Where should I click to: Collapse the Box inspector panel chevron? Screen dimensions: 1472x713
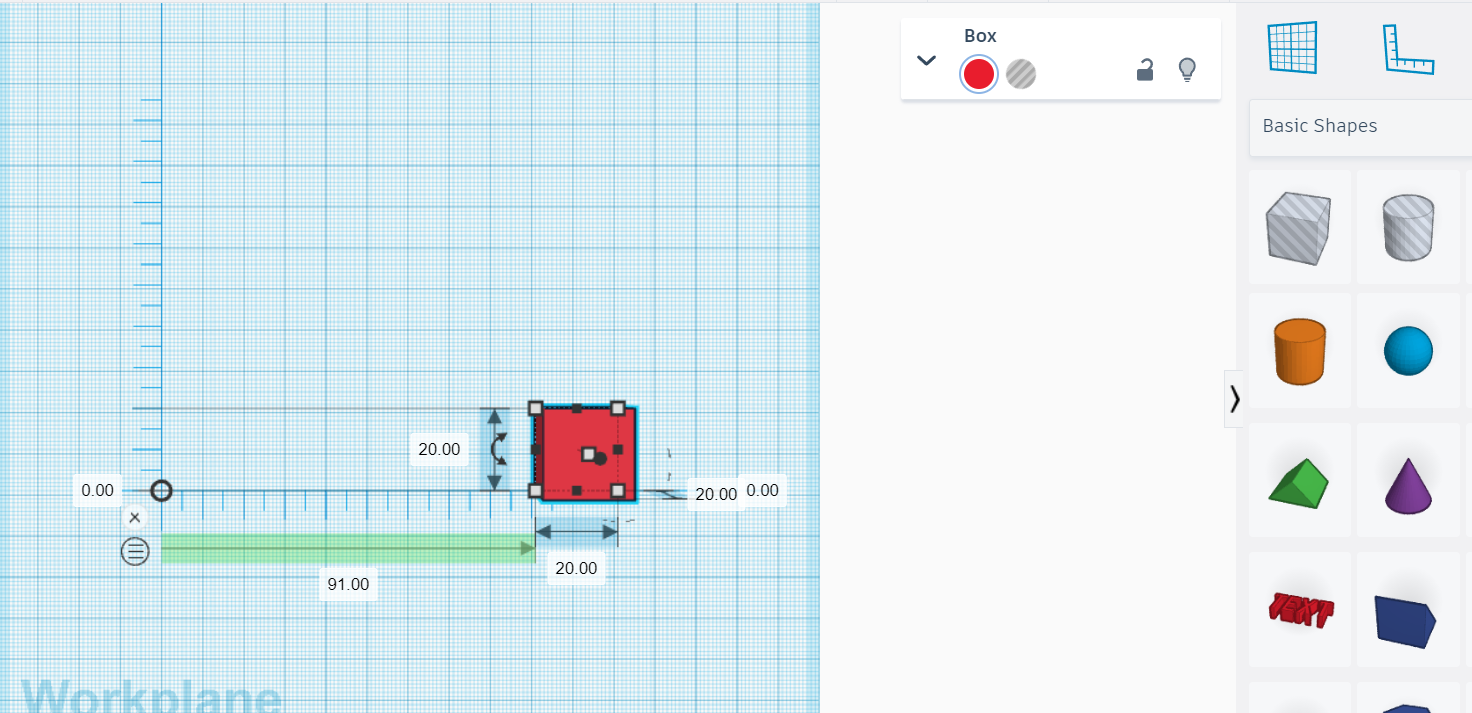pos(927,60)
